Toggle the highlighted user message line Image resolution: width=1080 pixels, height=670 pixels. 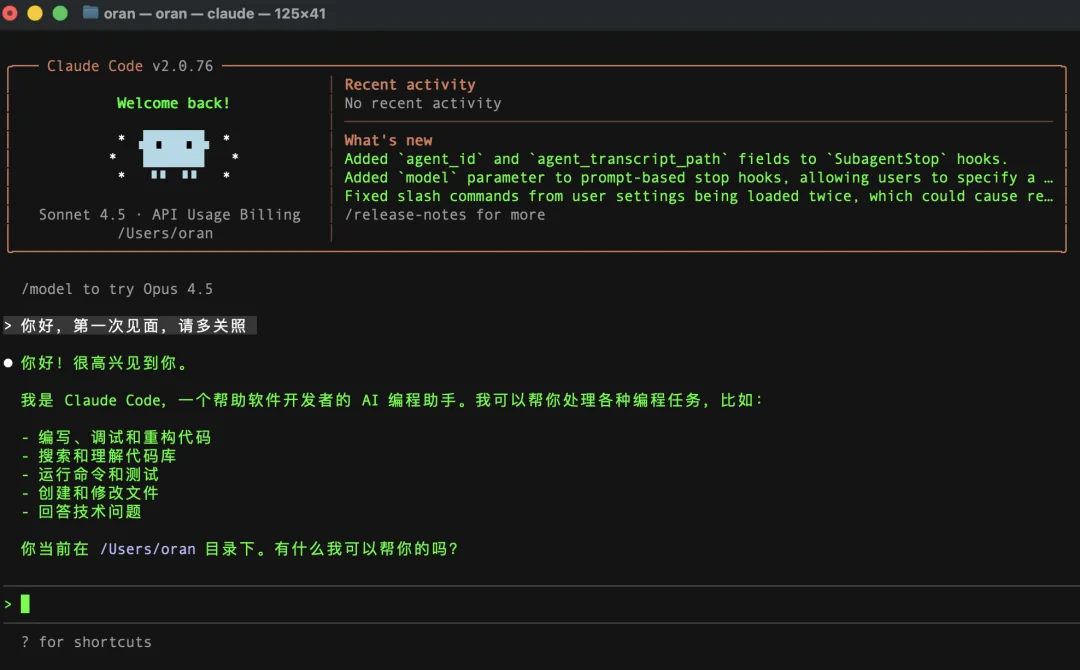coord(130,325)
